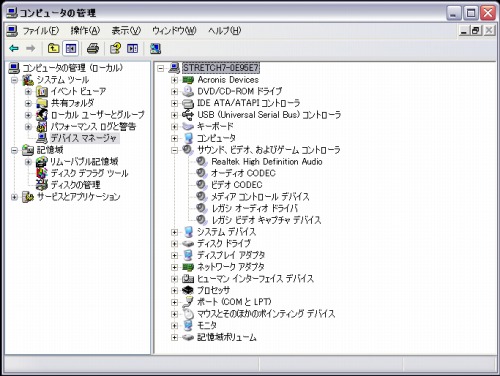Expand the DVD/CD-ROM ドライブ node
This screenshot has width=500, height=376.
pyautogui.click(x=174, y=91)
